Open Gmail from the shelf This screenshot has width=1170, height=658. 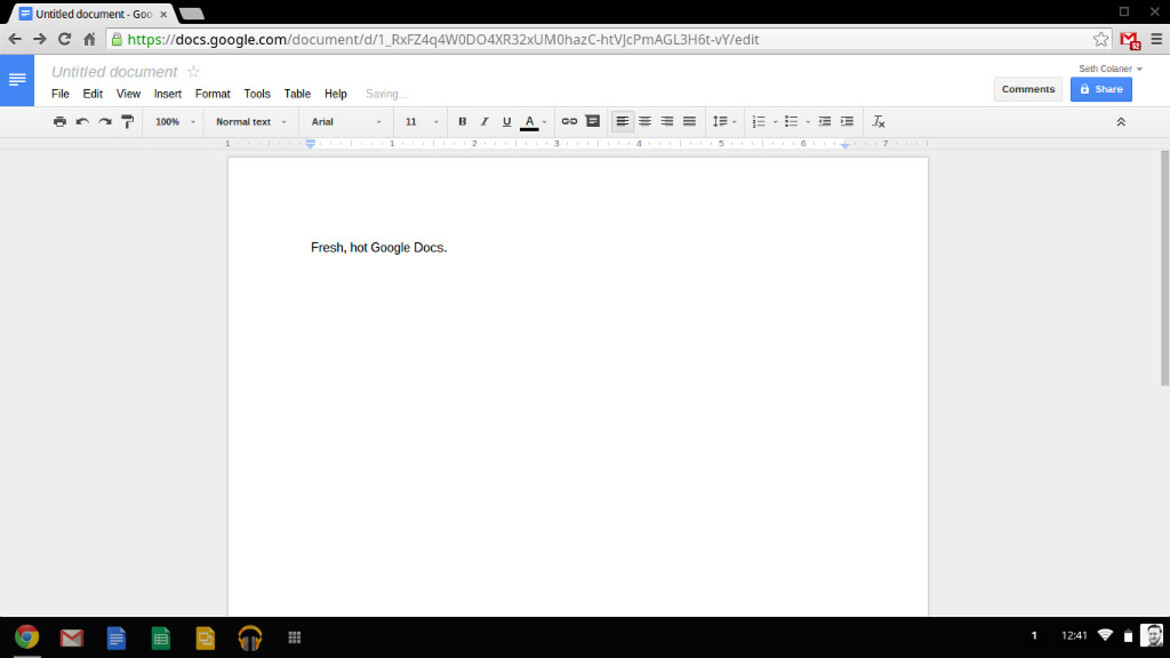[72, 638]
